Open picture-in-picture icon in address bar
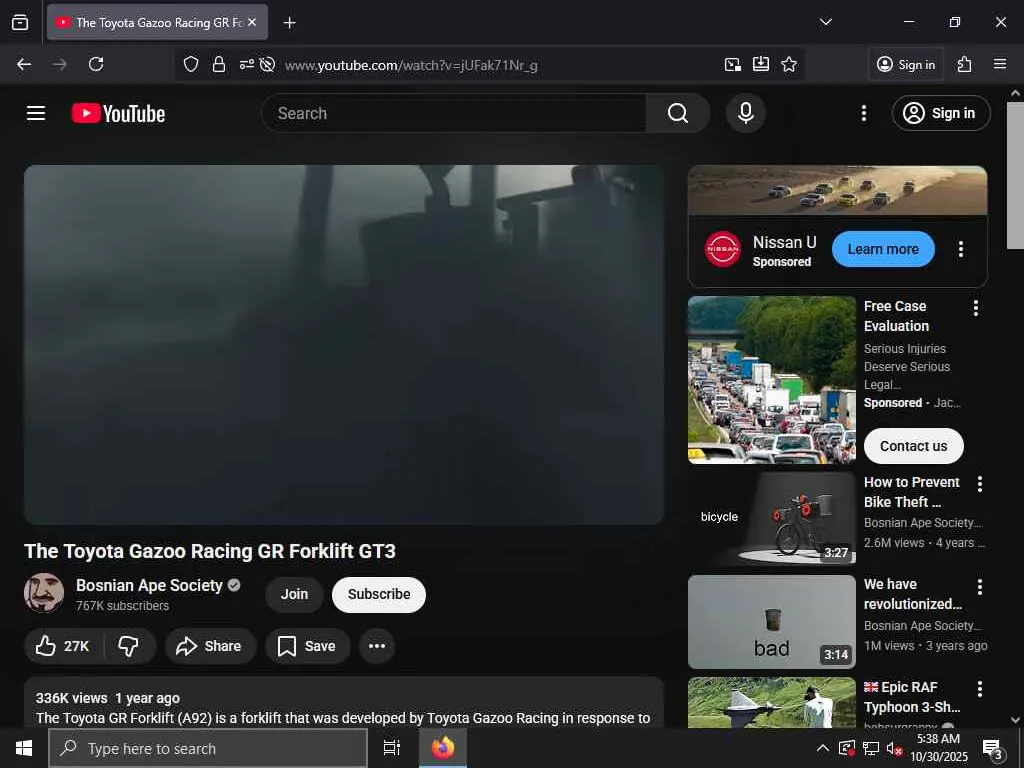The image size is (1024, 768). [x=733, y=64]
